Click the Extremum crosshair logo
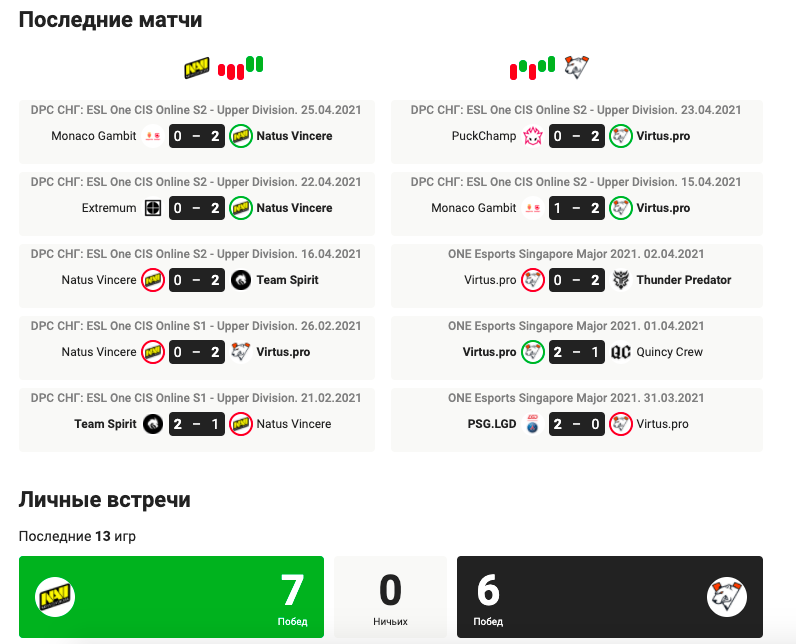 [x=153, y=208]
